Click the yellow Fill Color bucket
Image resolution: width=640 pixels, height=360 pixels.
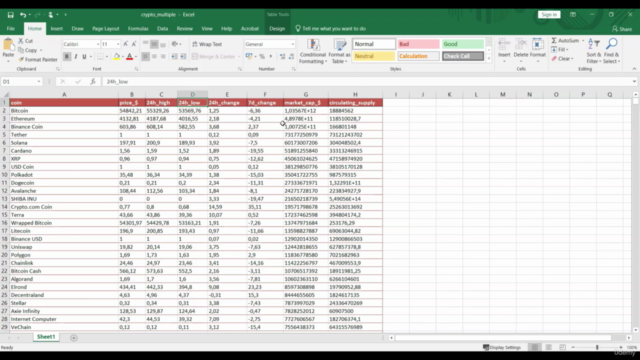116,56
